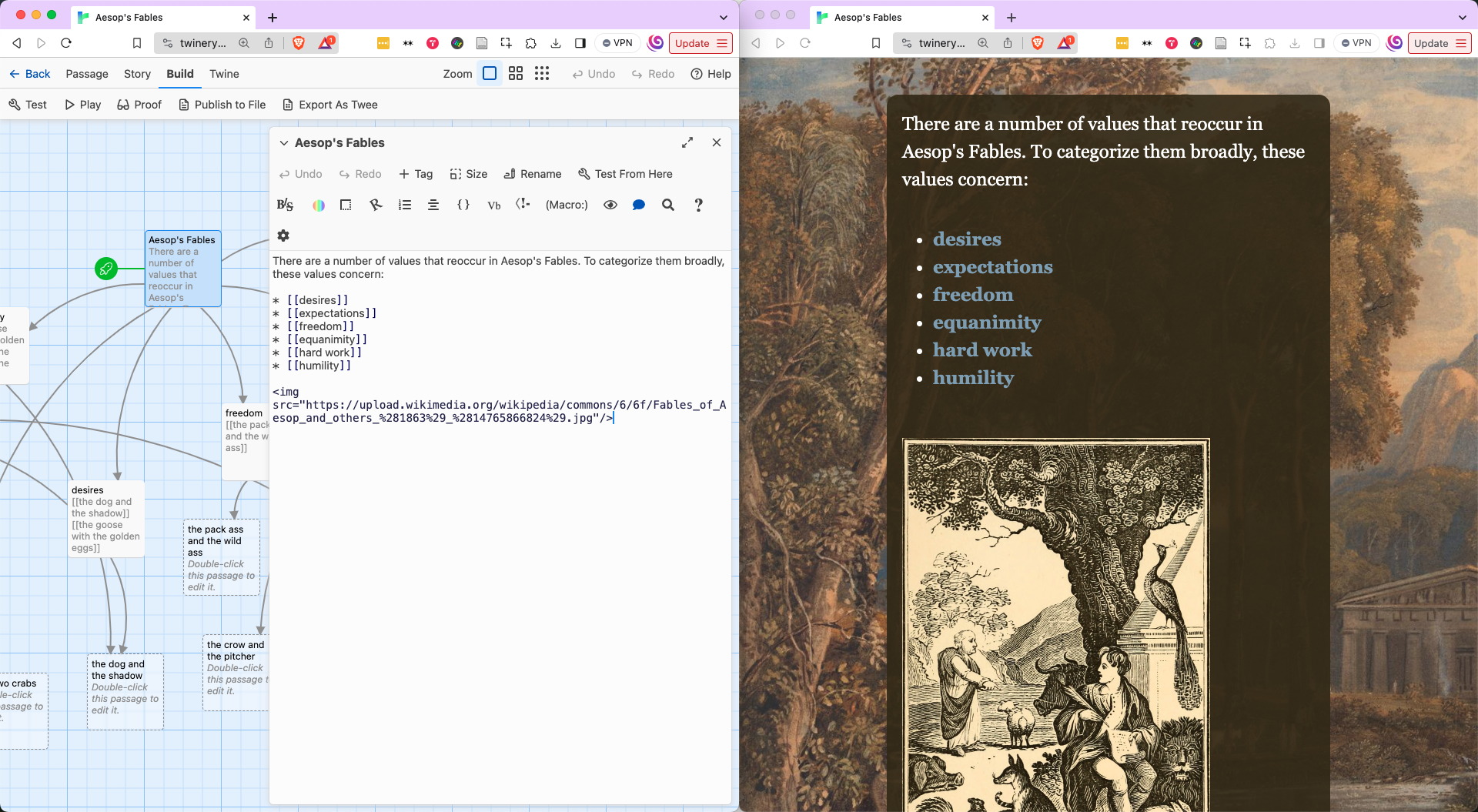1478x812 pixels.
Task: Click the magnifier find icon in editor
Action: (x=668, y=205)
